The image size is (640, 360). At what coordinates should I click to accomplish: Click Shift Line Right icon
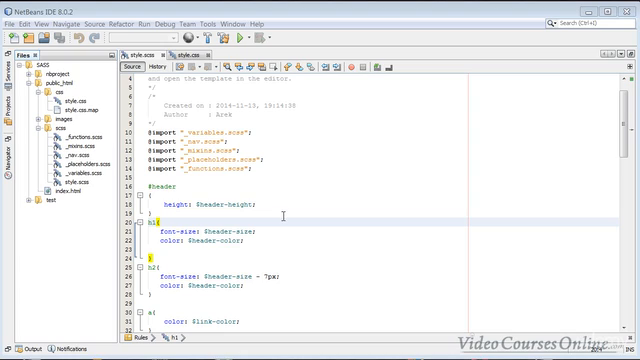pyautogui.click(x=337, y=67)
